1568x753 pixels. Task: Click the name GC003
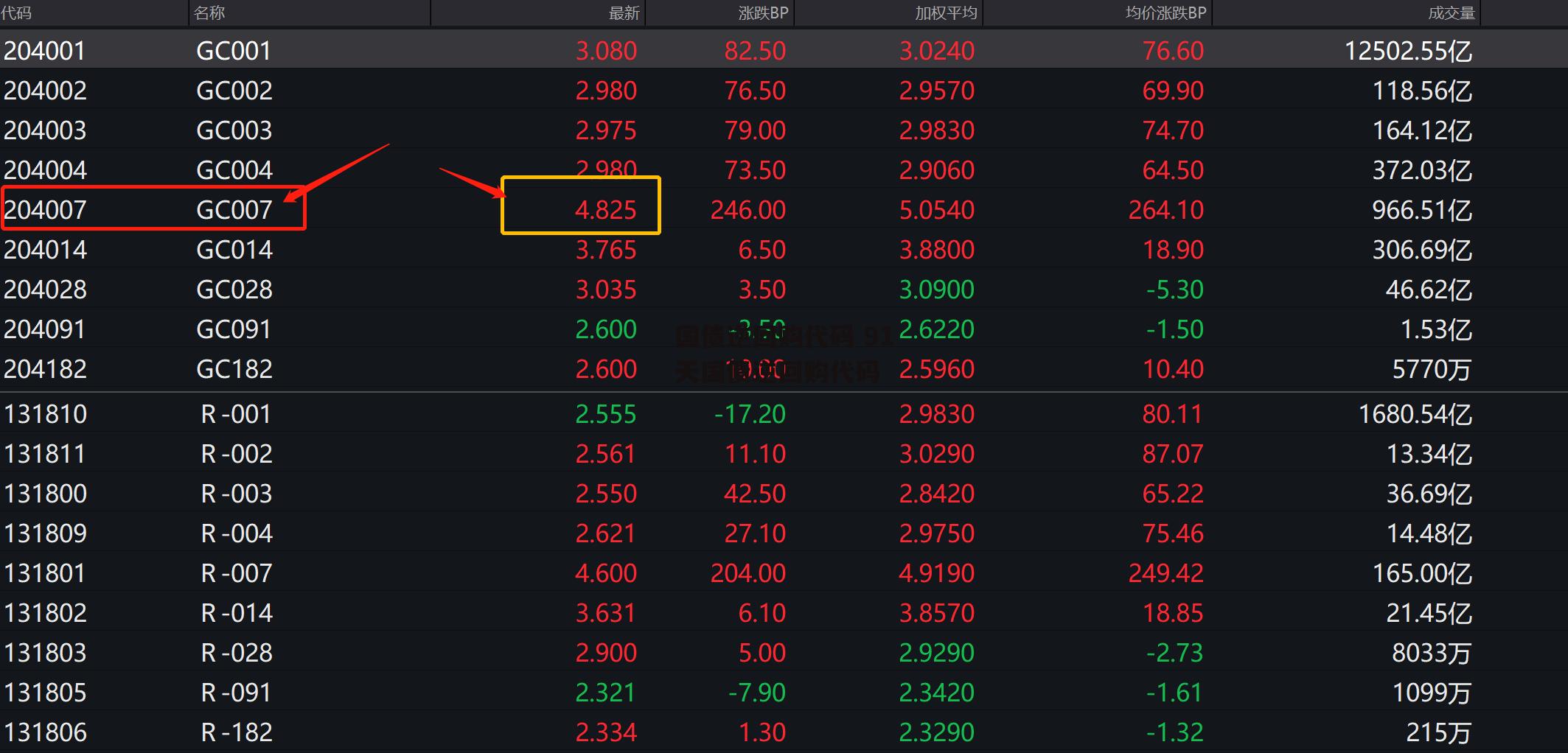pyautogui.click(x=234, y=130)
